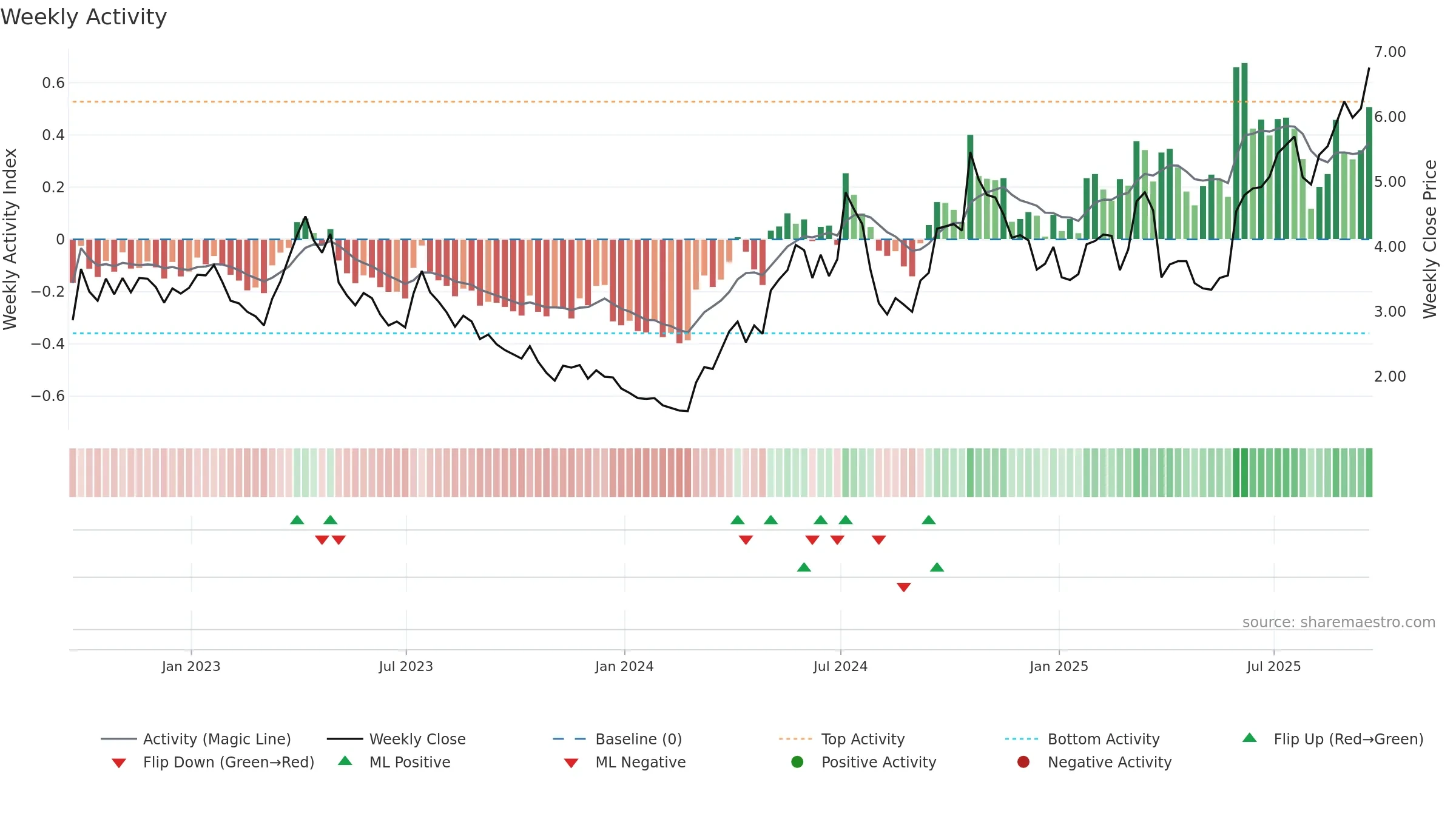Toggle the Weekly Close legend entry
1456x819 pixels.
click(x=396, y=739)
